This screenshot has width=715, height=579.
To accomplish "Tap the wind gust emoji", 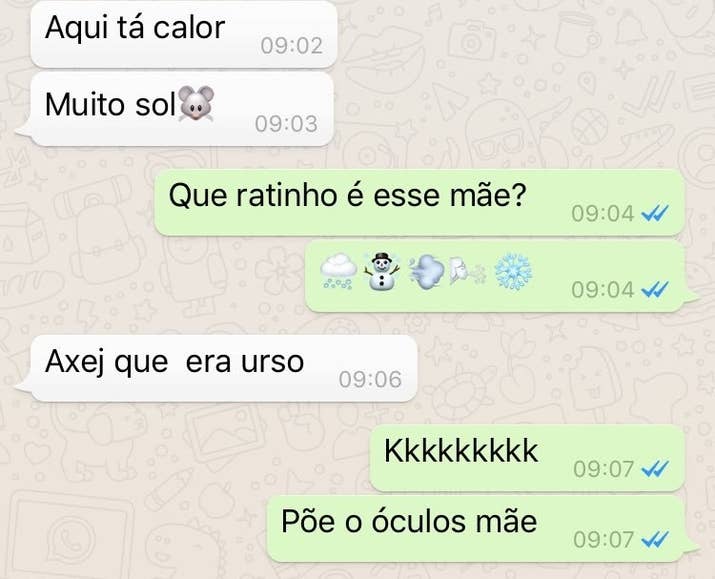I will pyautogui.click(x=426, y=271).
